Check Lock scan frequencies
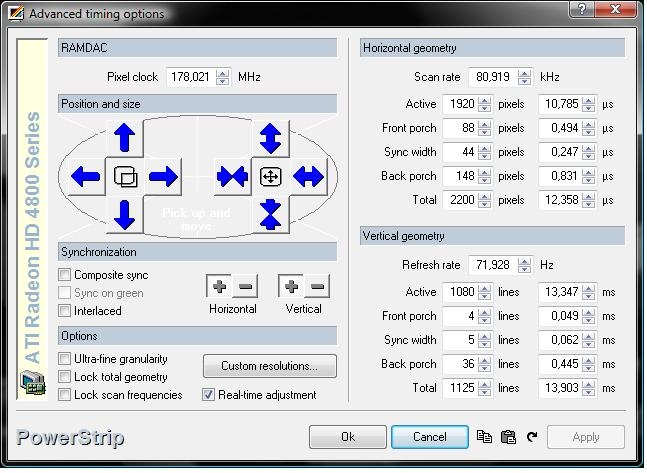 pos(64,395)
